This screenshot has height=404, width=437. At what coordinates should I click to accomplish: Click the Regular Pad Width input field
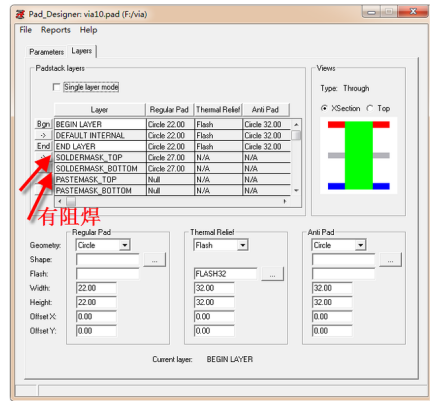coord(96,288)
